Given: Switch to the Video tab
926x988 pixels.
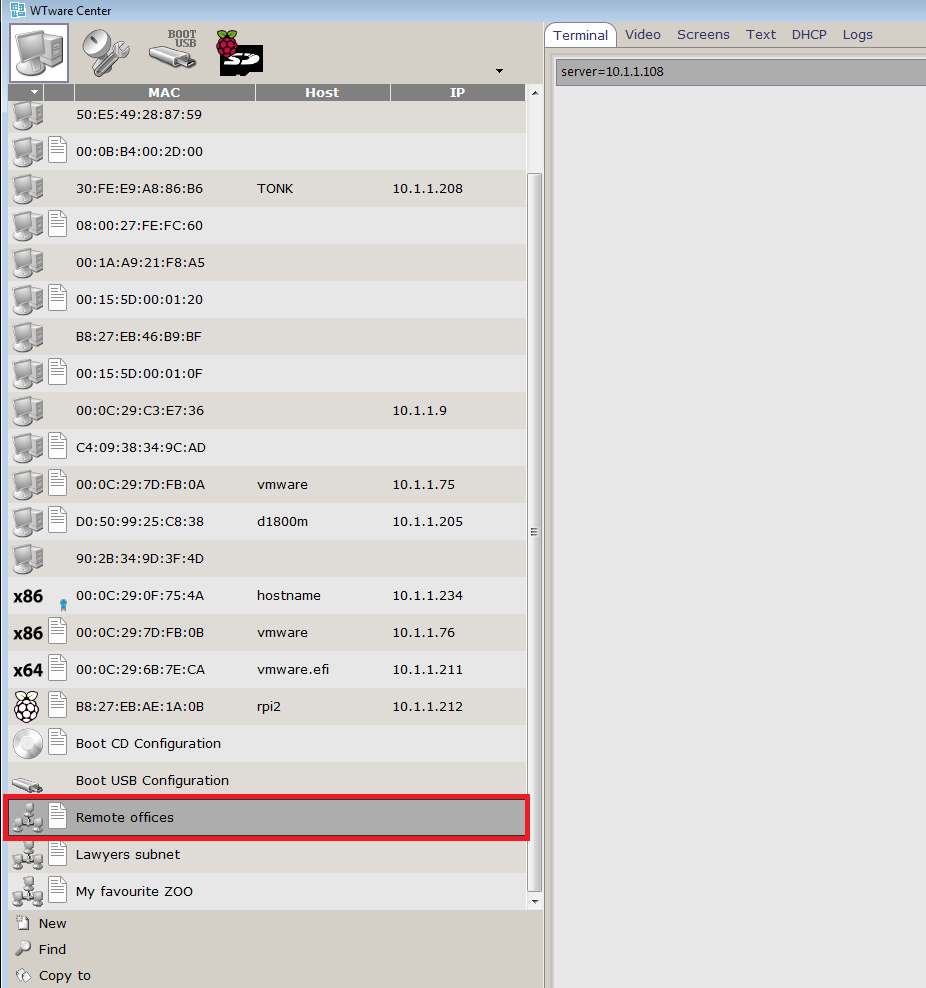Looking at the screenshot, I should coord(643,35).
